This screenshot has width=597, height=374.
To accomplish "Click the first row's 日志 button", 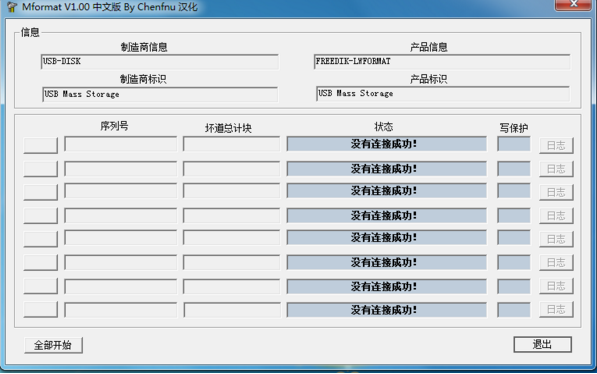I will coord(556,145).
